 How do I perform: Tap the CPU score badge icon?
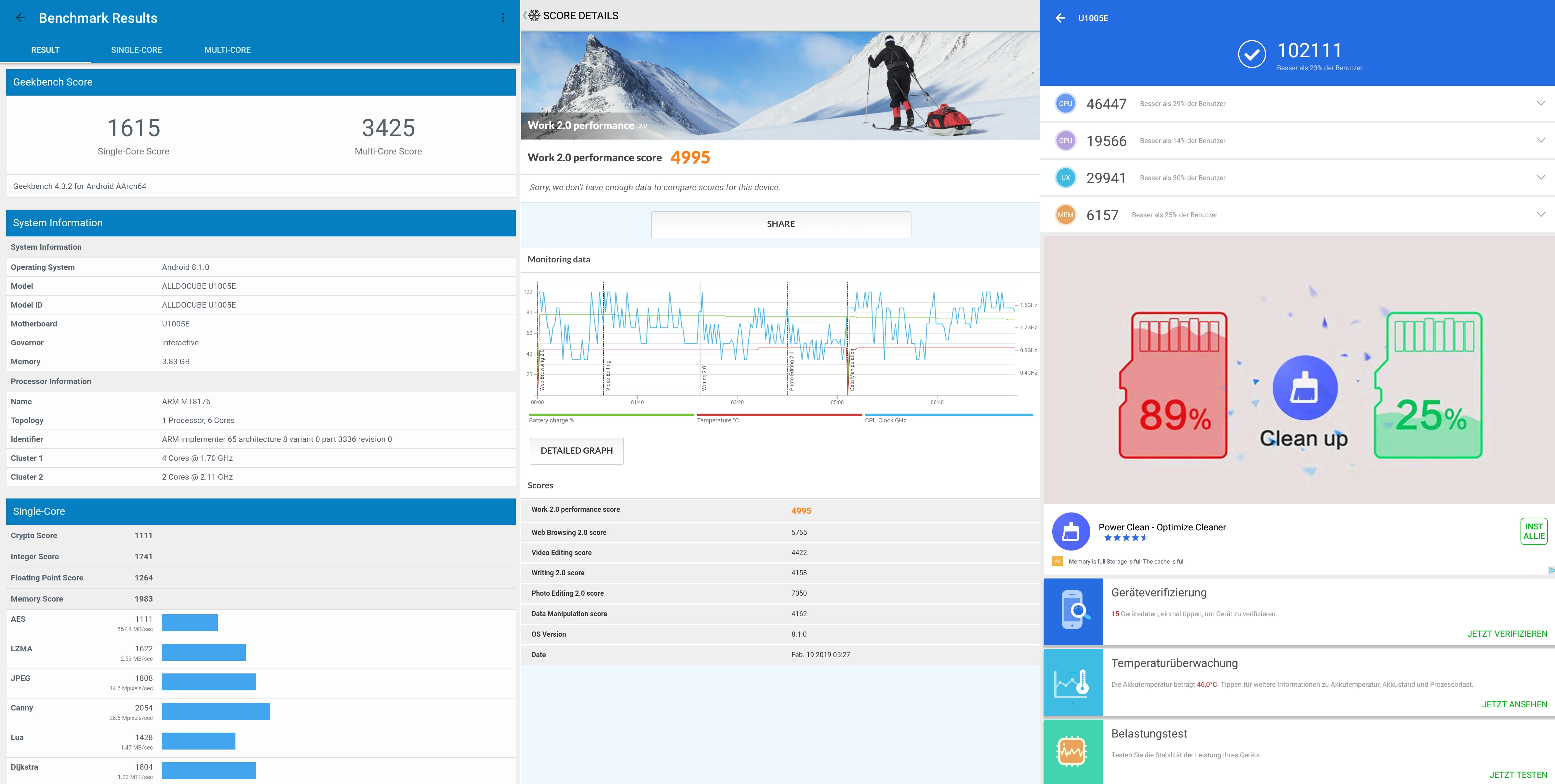(x=1065, y=104)
